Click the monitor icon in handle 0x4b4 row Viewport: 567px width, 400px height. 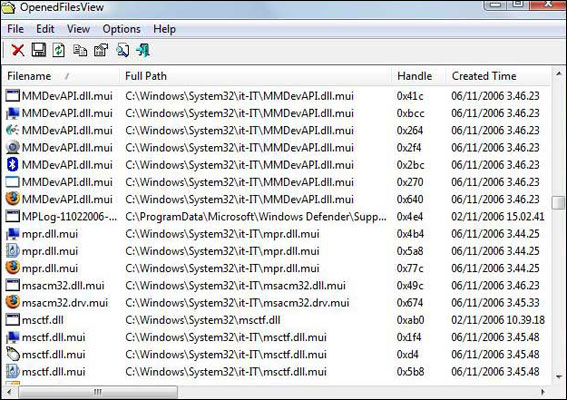[13, 234]
